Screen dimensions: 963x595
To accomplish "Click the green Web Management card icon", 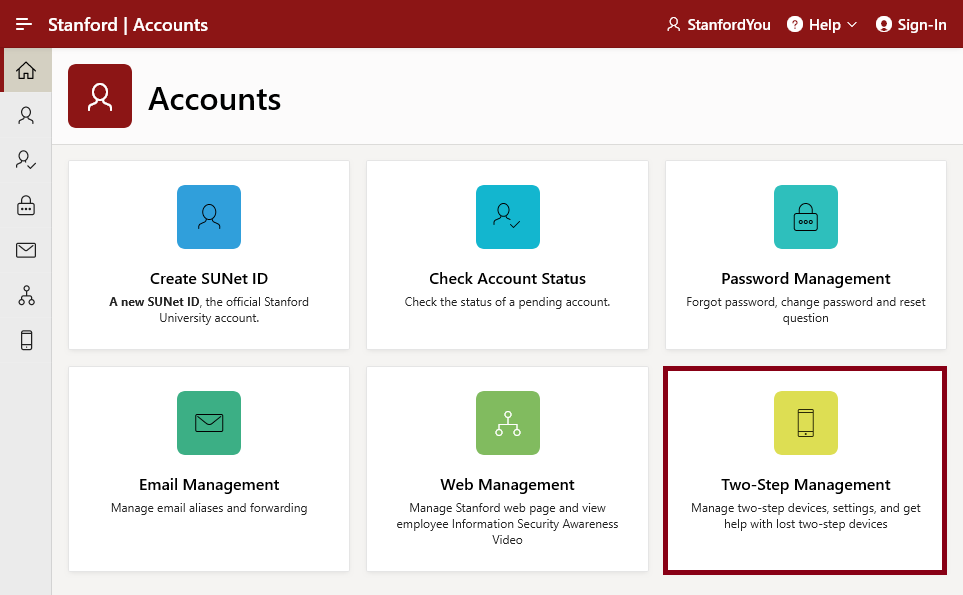I will 508,423.
